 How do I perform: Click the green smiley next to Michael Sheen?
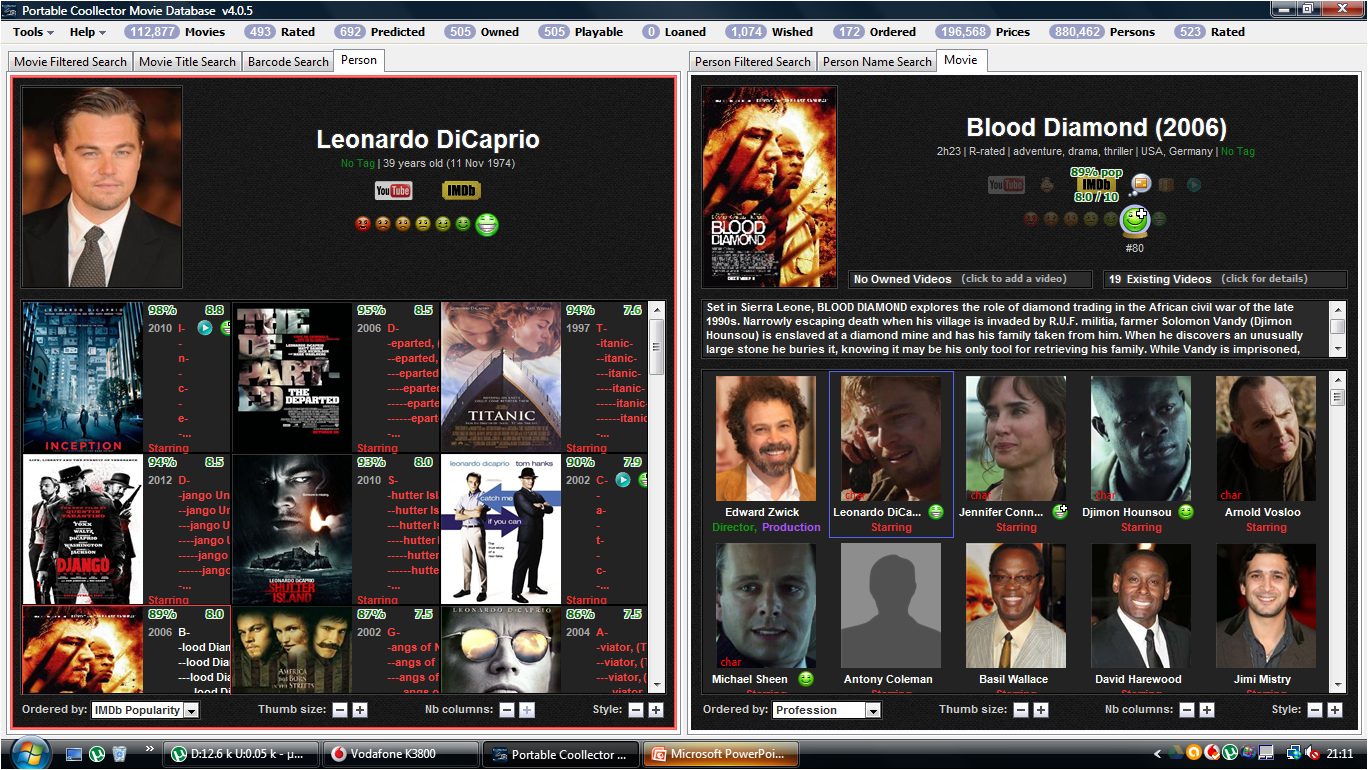(805, 679)
